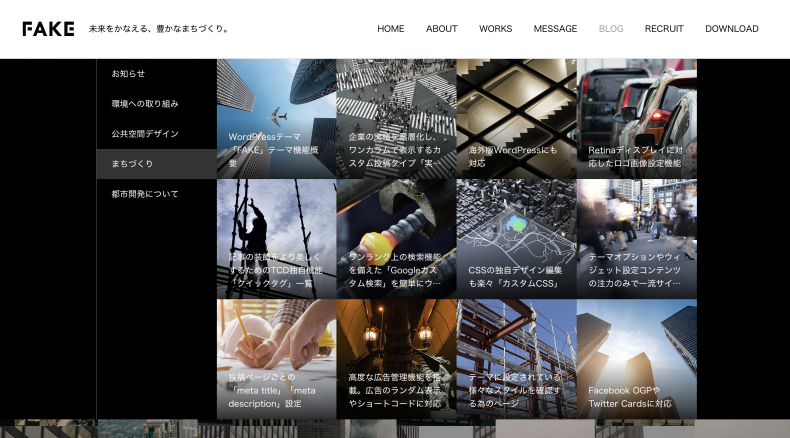Open the meta title description post

point(276,359)
